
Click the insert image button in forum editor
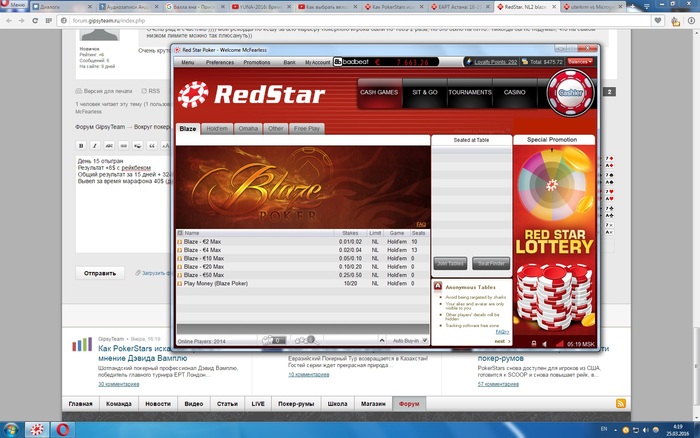coord(138,146)
